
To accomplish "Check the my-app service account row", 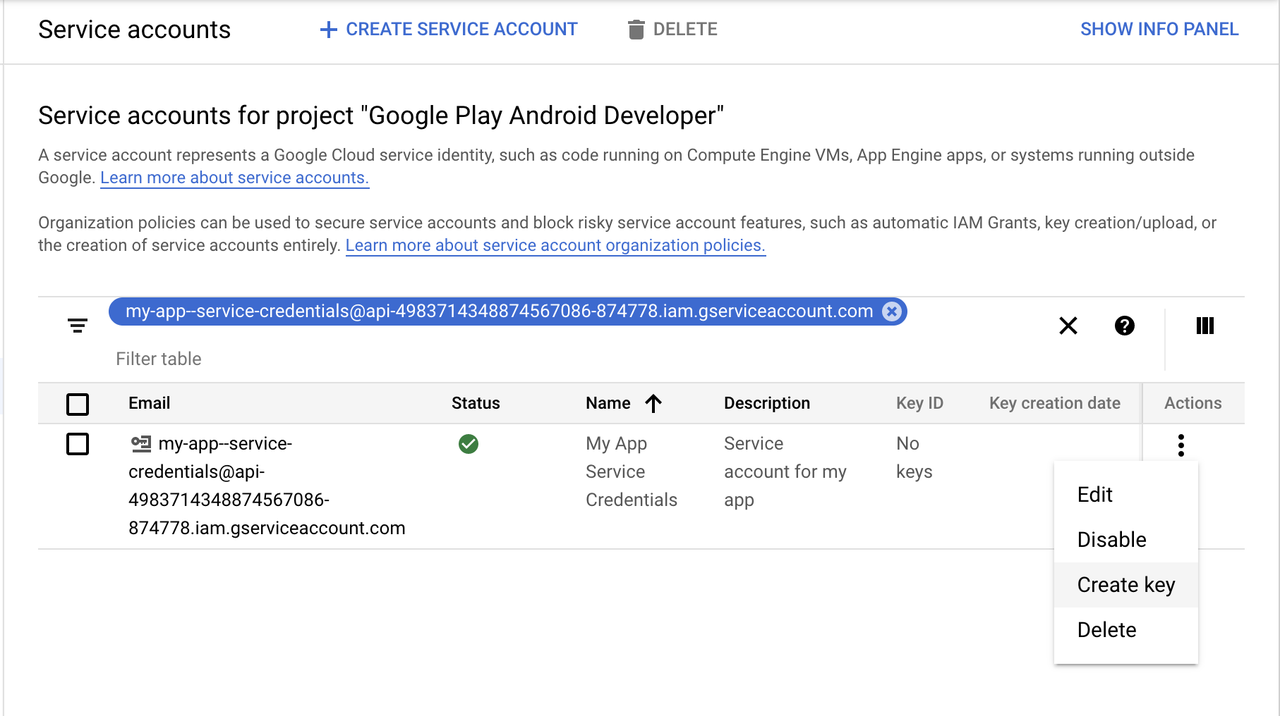I will coord(77,444).
